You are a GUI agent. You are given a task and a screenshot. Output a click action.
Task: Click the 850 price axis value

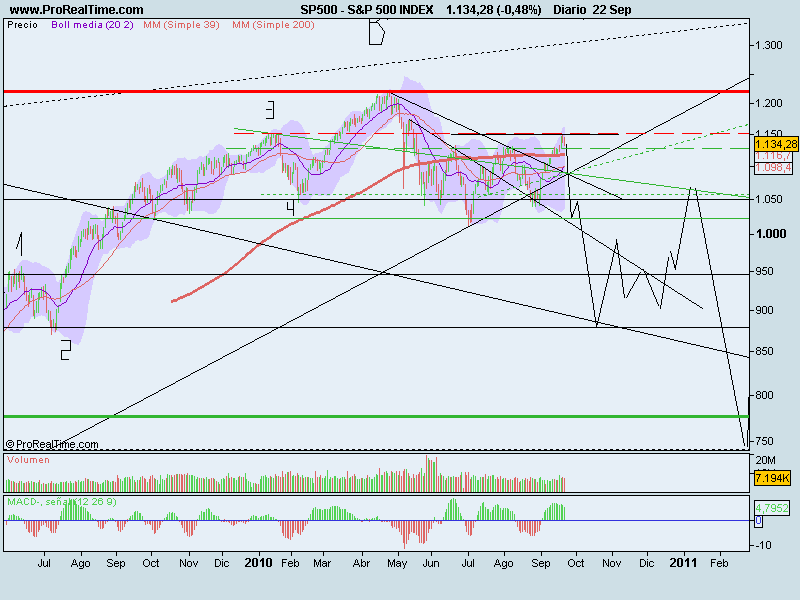coord(764,352)
